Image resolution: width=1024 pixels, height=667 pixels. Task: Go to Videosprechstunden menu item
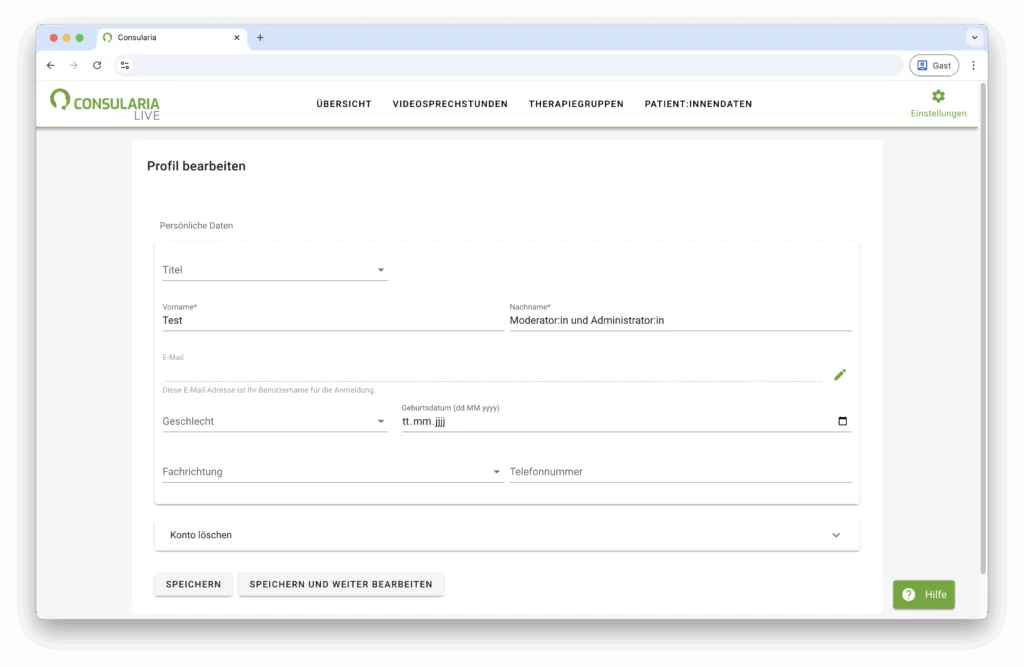click(450, 104)
